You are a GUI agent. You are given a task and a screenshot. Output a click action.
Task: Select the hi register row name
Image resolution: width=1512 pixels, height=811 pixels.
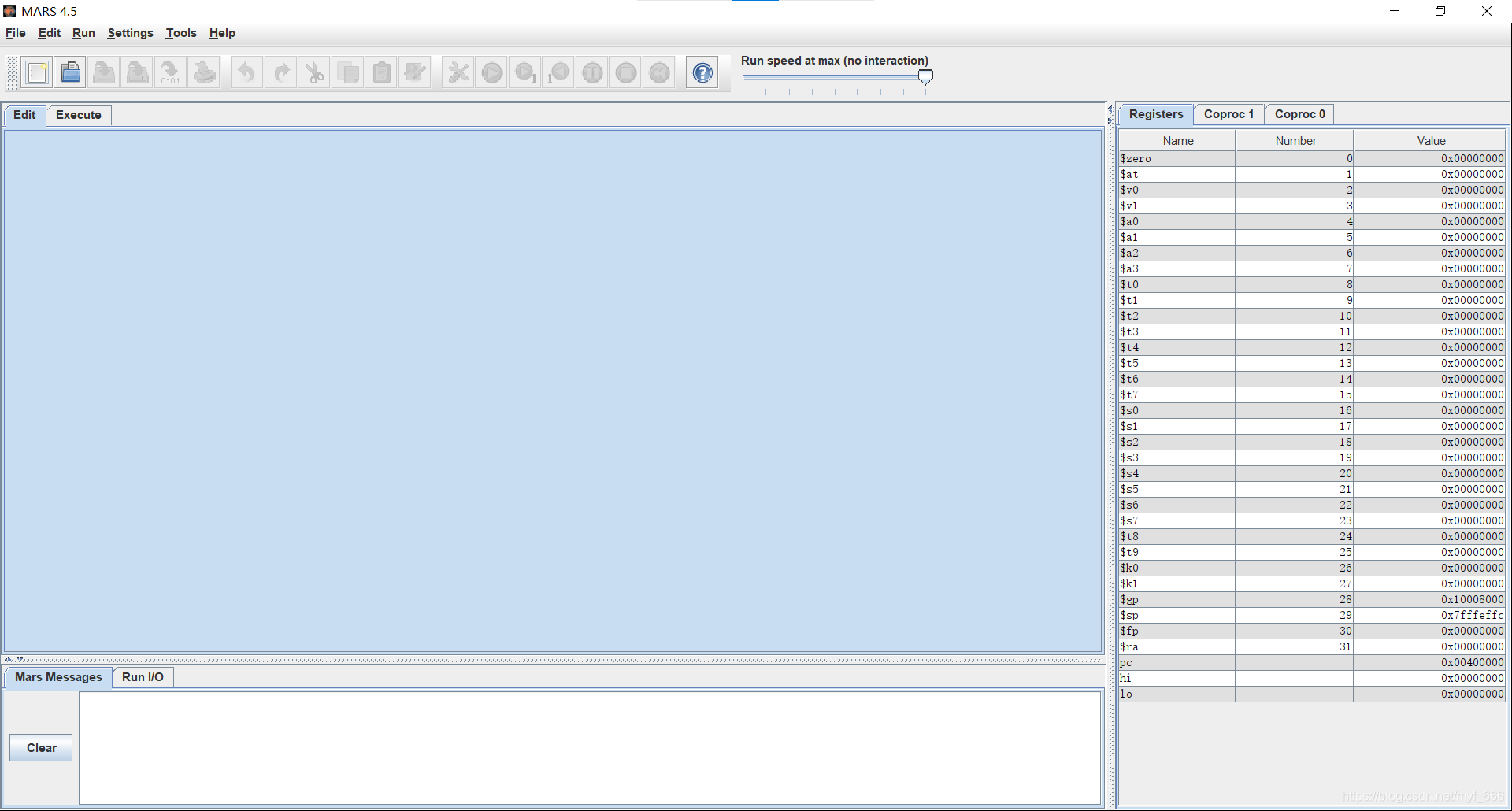(x=1177, y=678)
